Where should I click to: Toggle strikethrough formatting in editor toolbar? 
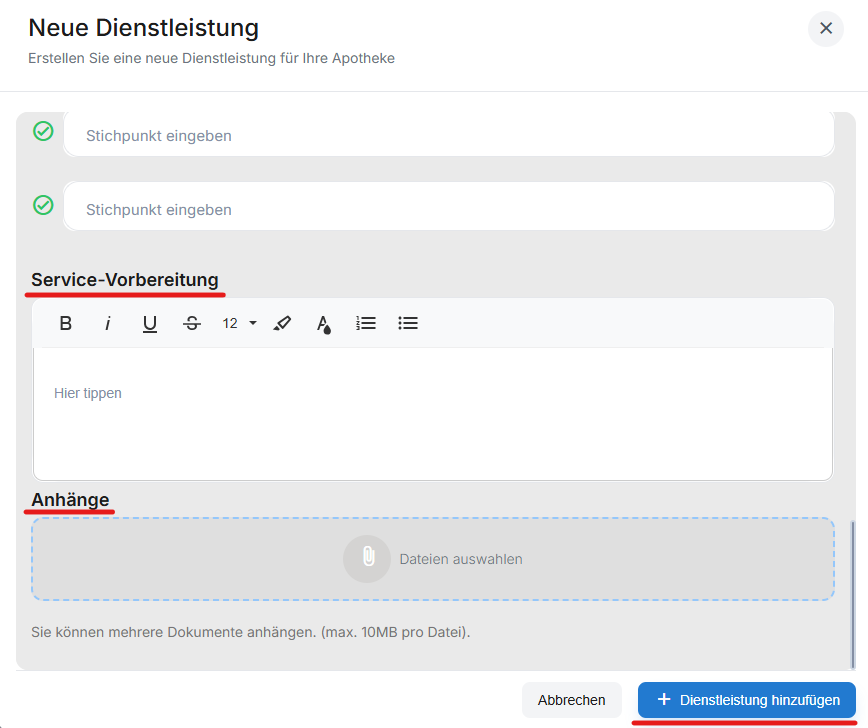[x=192, y=323]
